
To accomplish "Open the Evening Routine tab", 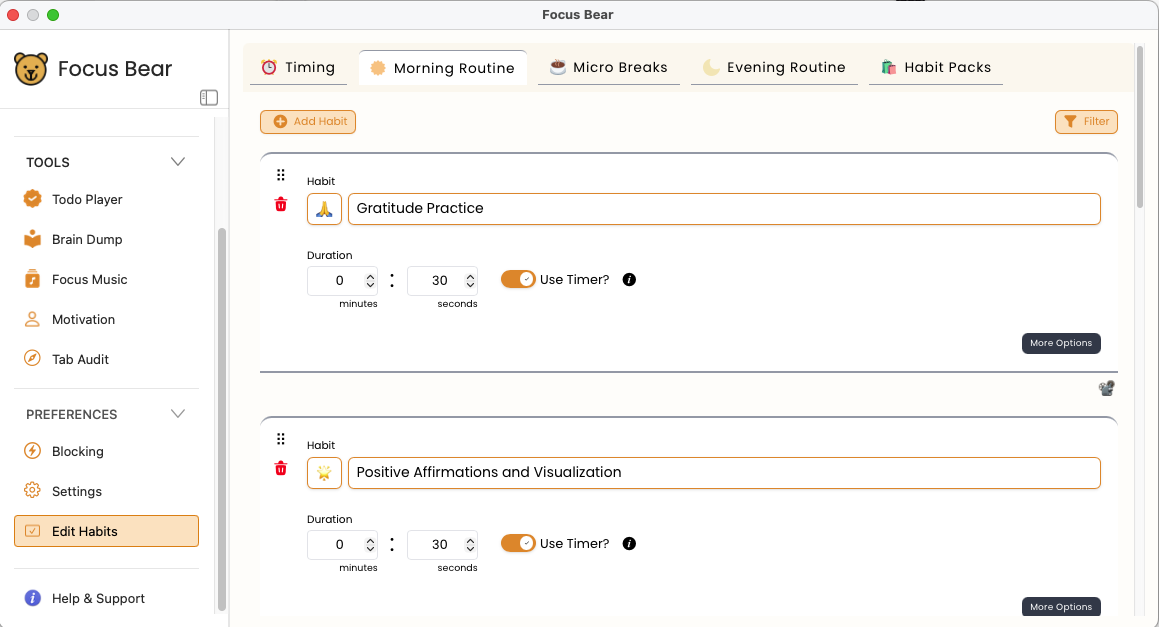I will point(774,67).
